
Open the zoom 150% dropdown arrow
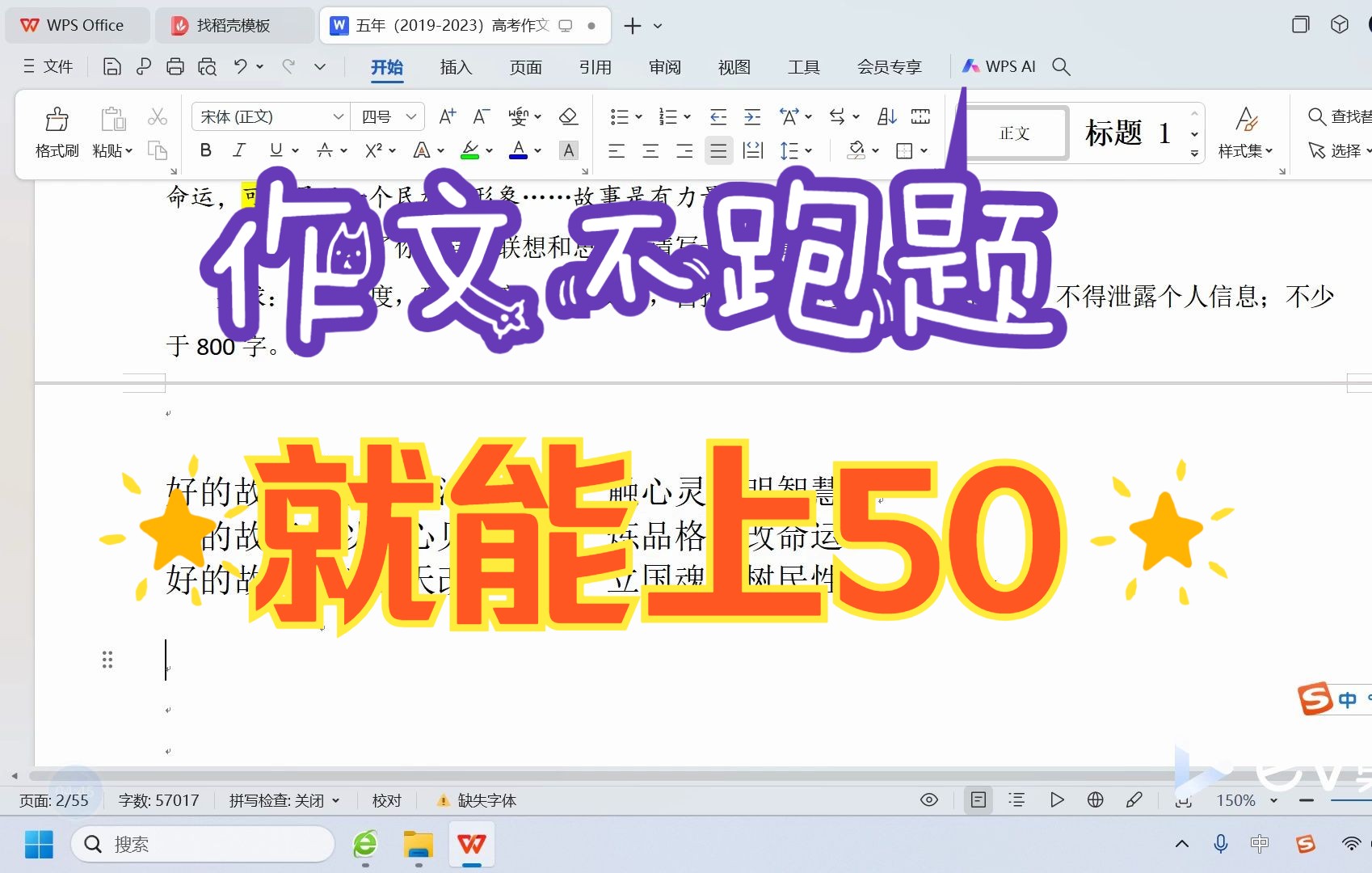coord(1274,800)
